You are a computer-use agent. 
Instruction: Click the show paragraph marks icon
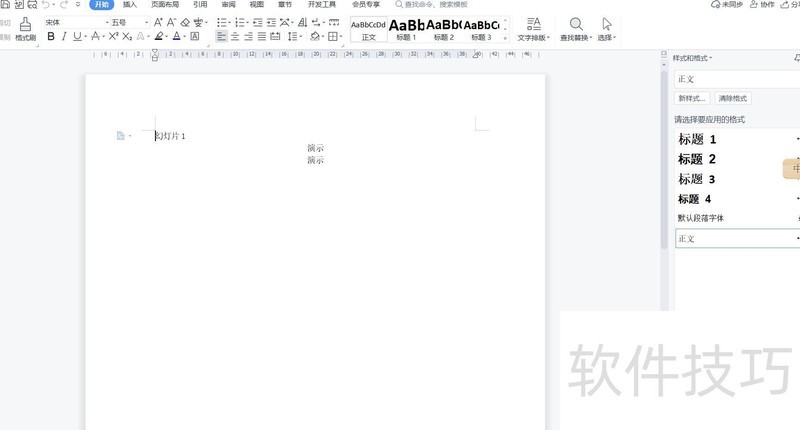click(x=316, y=22)
